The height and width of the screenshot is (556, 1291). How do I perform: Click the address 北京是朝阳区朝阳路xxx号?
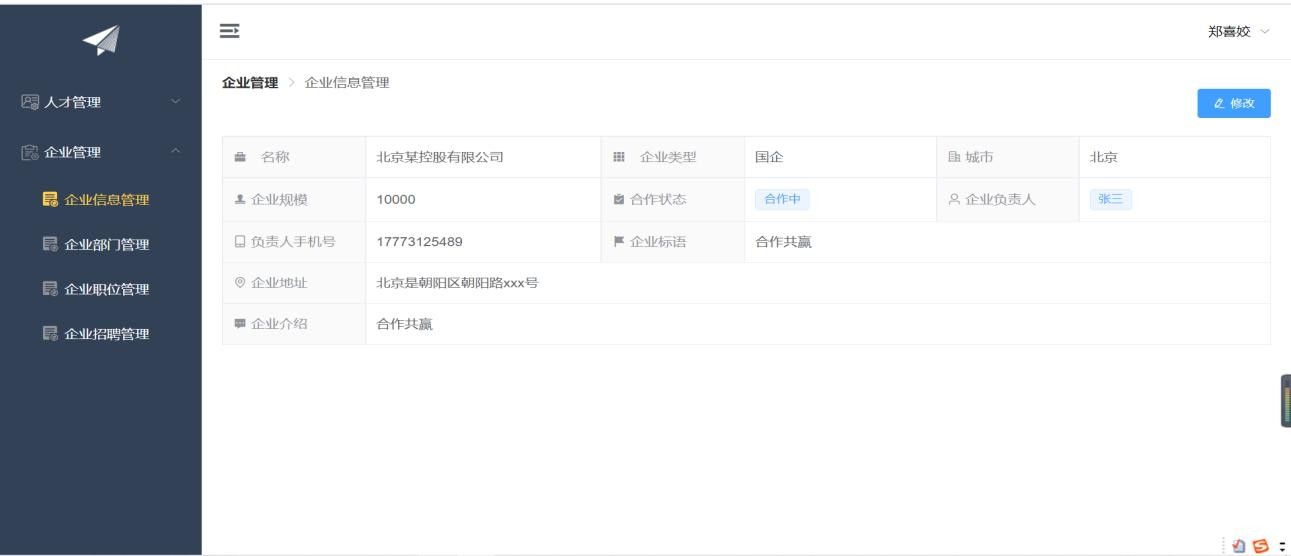(x=457, y=283)
